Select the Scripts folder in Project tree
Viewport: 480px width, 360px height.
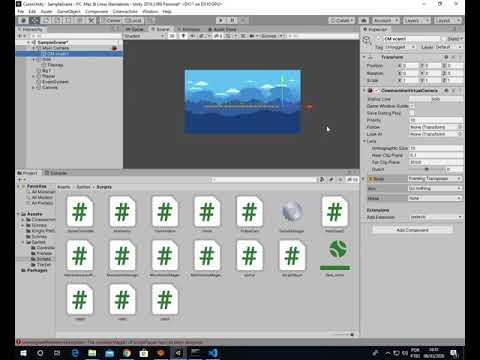tap(43, 259)
